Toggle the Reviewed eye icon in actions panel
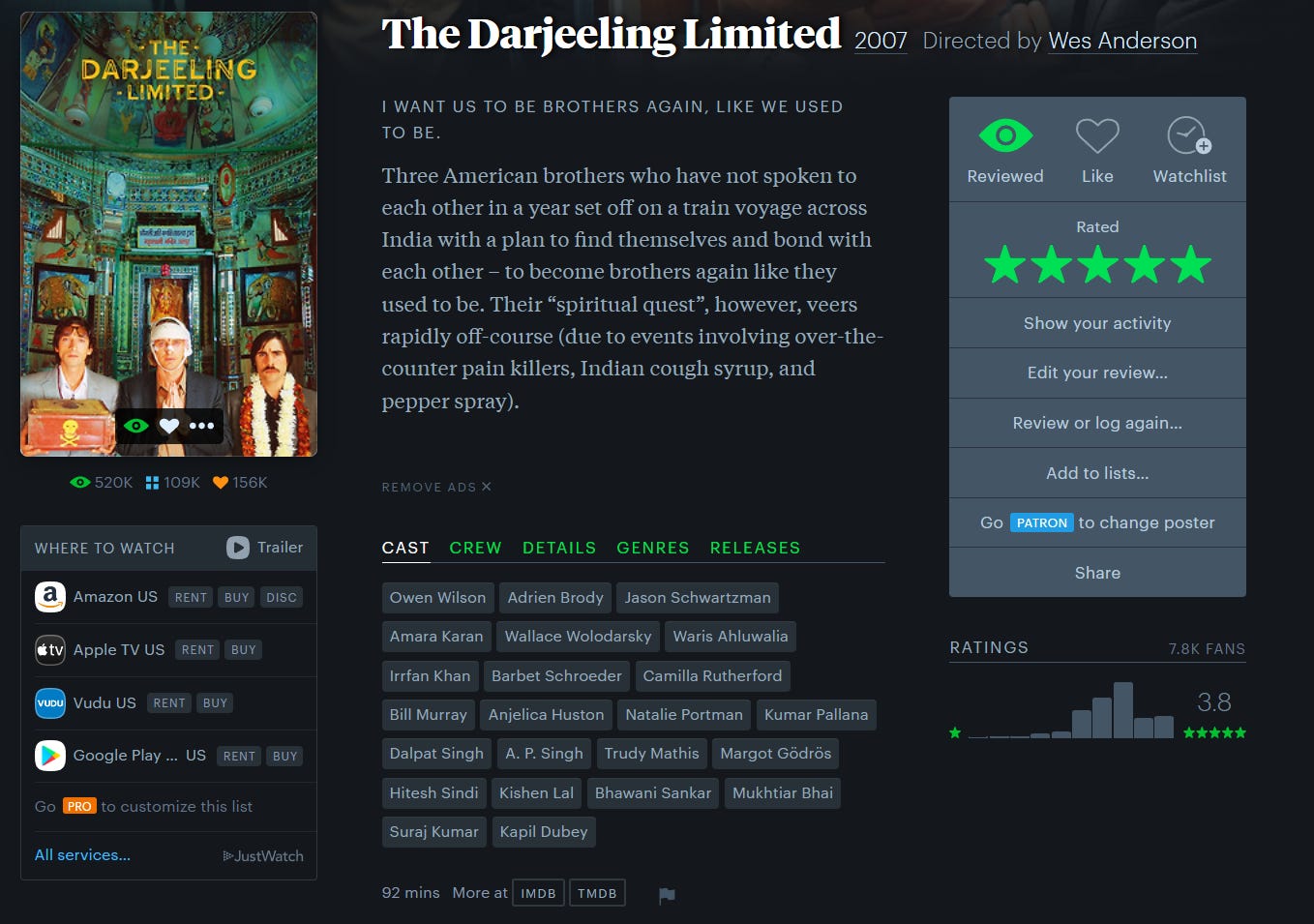Screen dimensions: 1314x924 1005,135
